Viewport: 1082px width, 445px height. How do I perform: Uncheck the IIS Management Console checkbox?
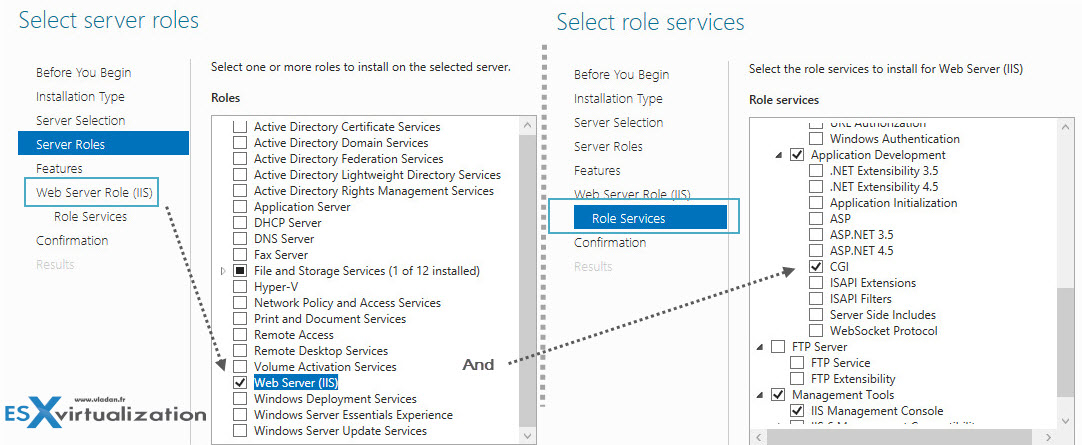tap(797, 411)
